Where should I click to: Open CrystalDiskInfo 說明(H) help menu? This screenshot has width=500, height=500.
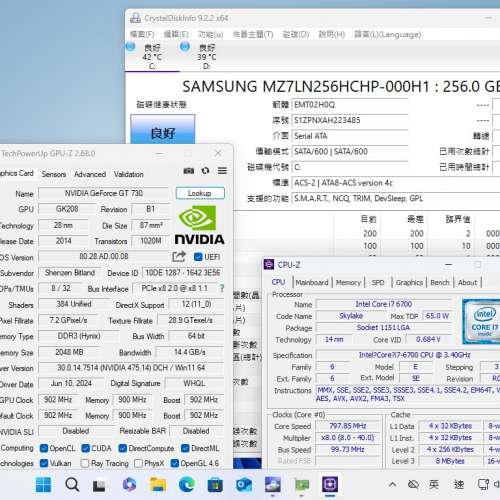[331, 34]
